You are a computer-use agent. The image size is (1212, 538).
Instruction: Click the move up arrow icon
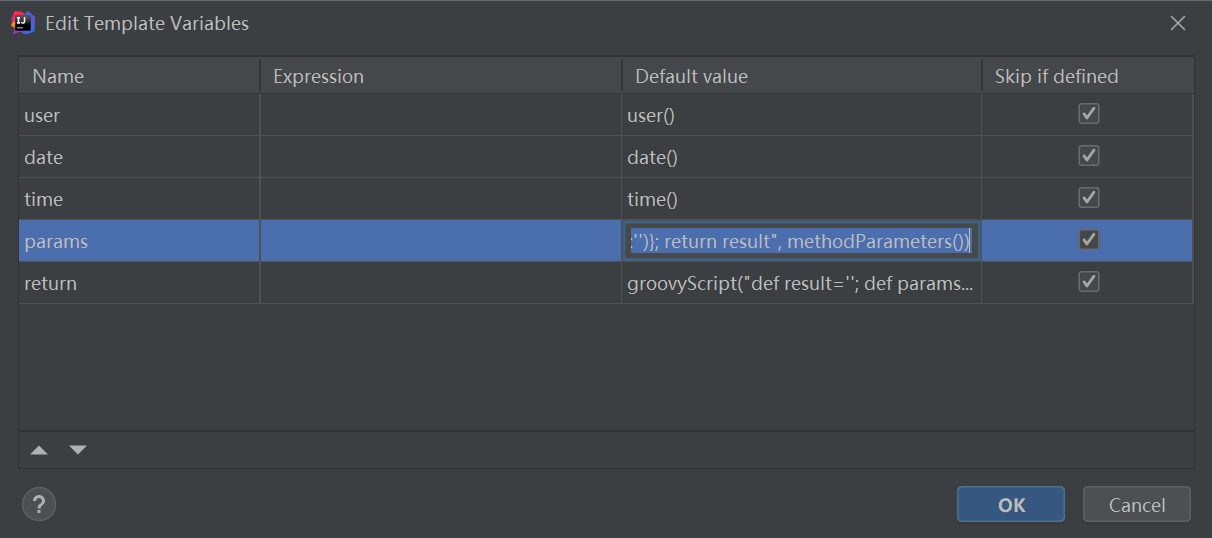click(39, 450)
